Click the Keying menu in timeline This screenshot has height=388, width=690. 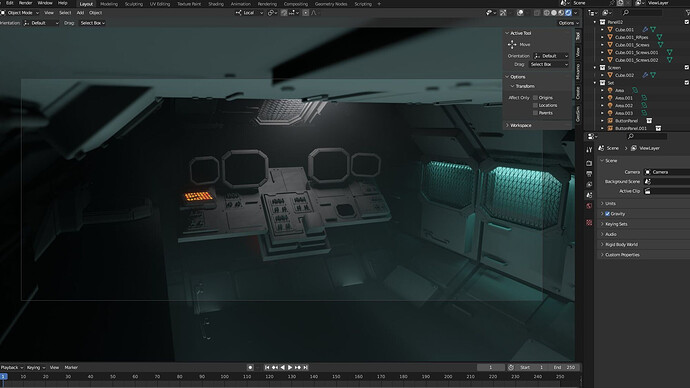(36, 367)
